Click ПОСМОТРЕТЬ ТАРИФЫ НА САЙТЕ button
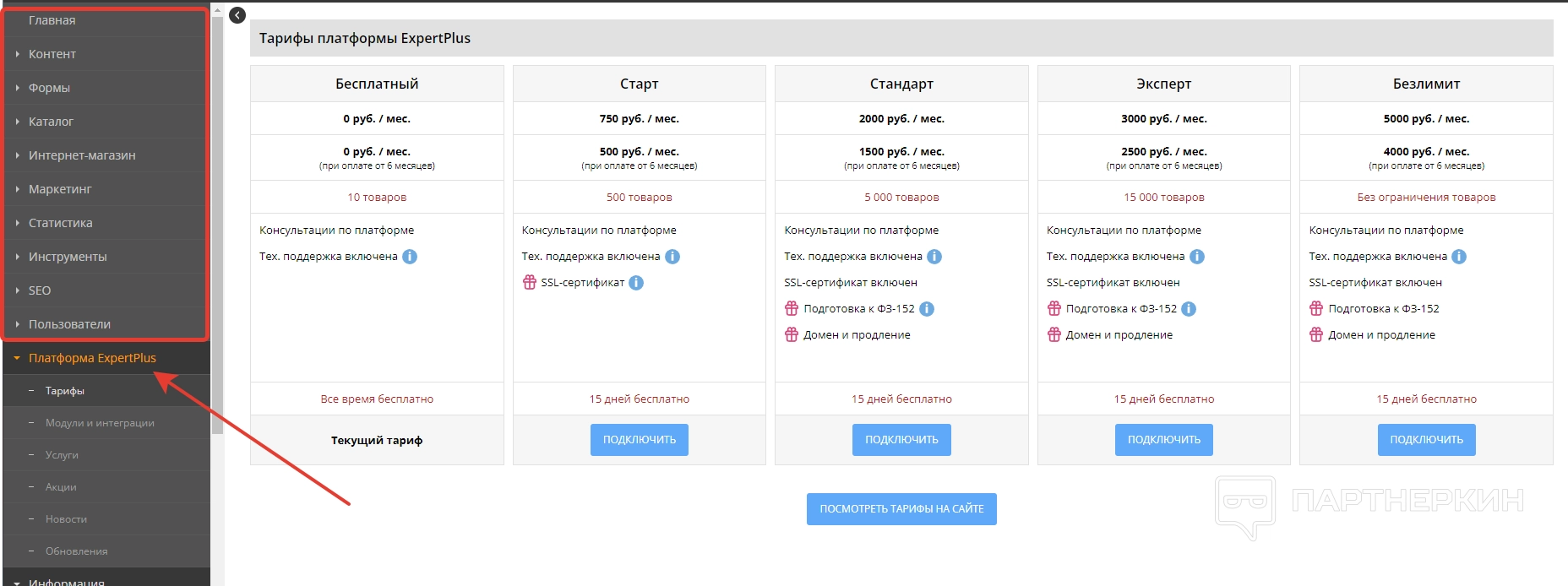The image size is (1568, 586). 901,509
